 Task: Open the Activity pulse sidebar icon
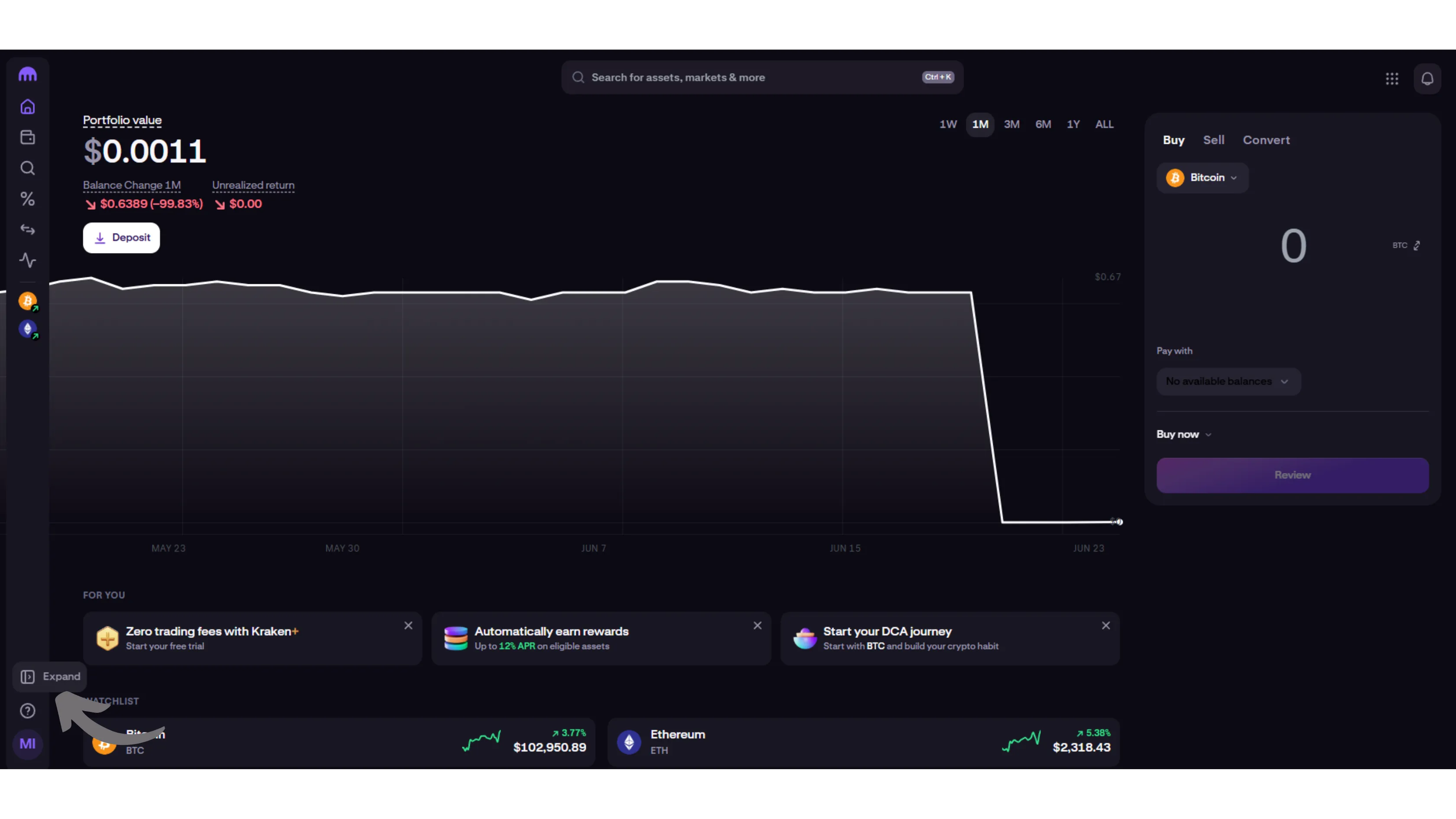point(27,260)
